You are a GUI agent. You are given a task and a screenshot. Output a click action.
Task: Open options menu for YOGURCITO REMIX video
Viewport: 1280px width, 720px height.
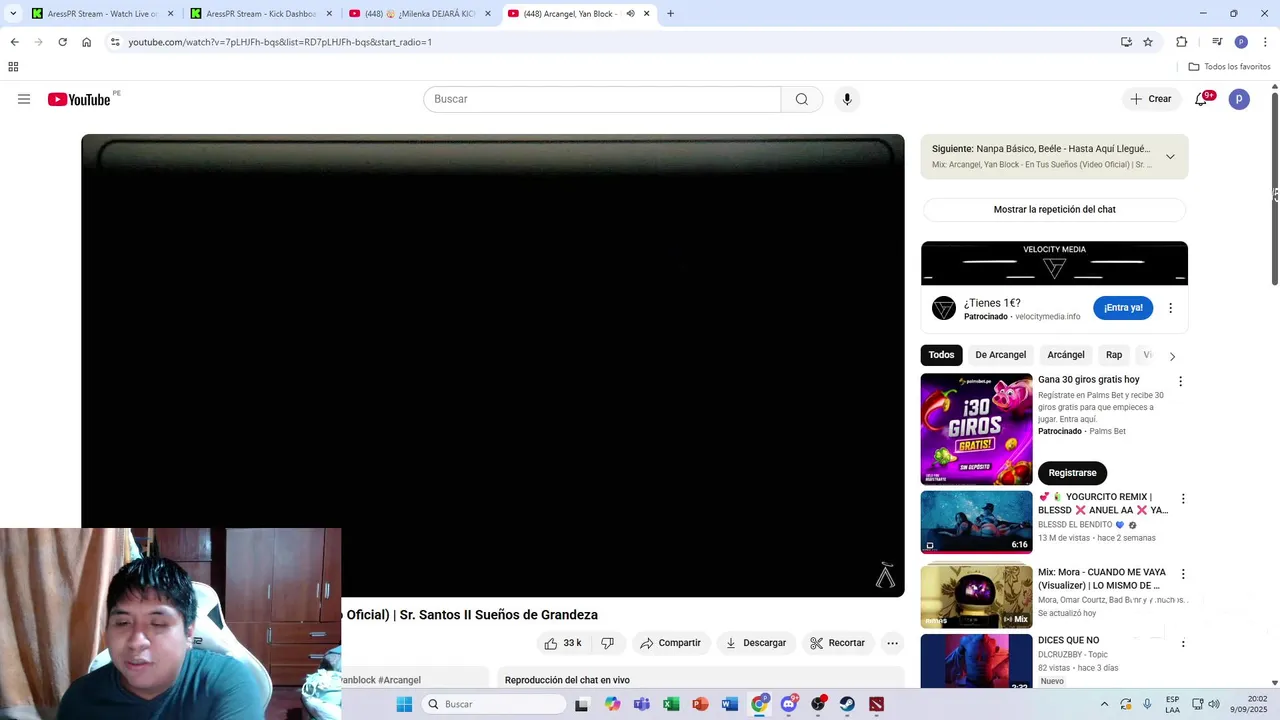coord(1183,498)
